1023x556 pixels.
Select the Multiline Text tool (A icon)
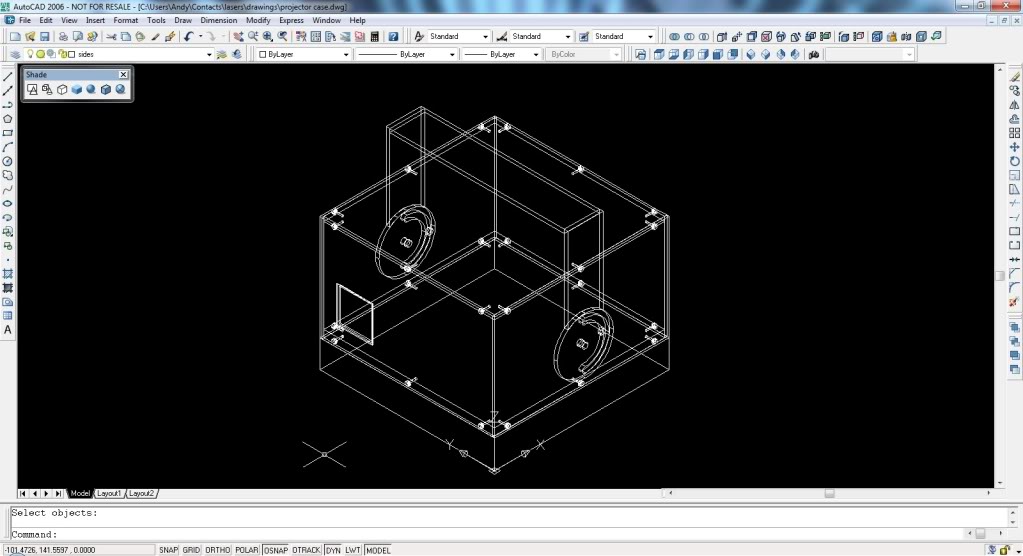coord(8,329)
